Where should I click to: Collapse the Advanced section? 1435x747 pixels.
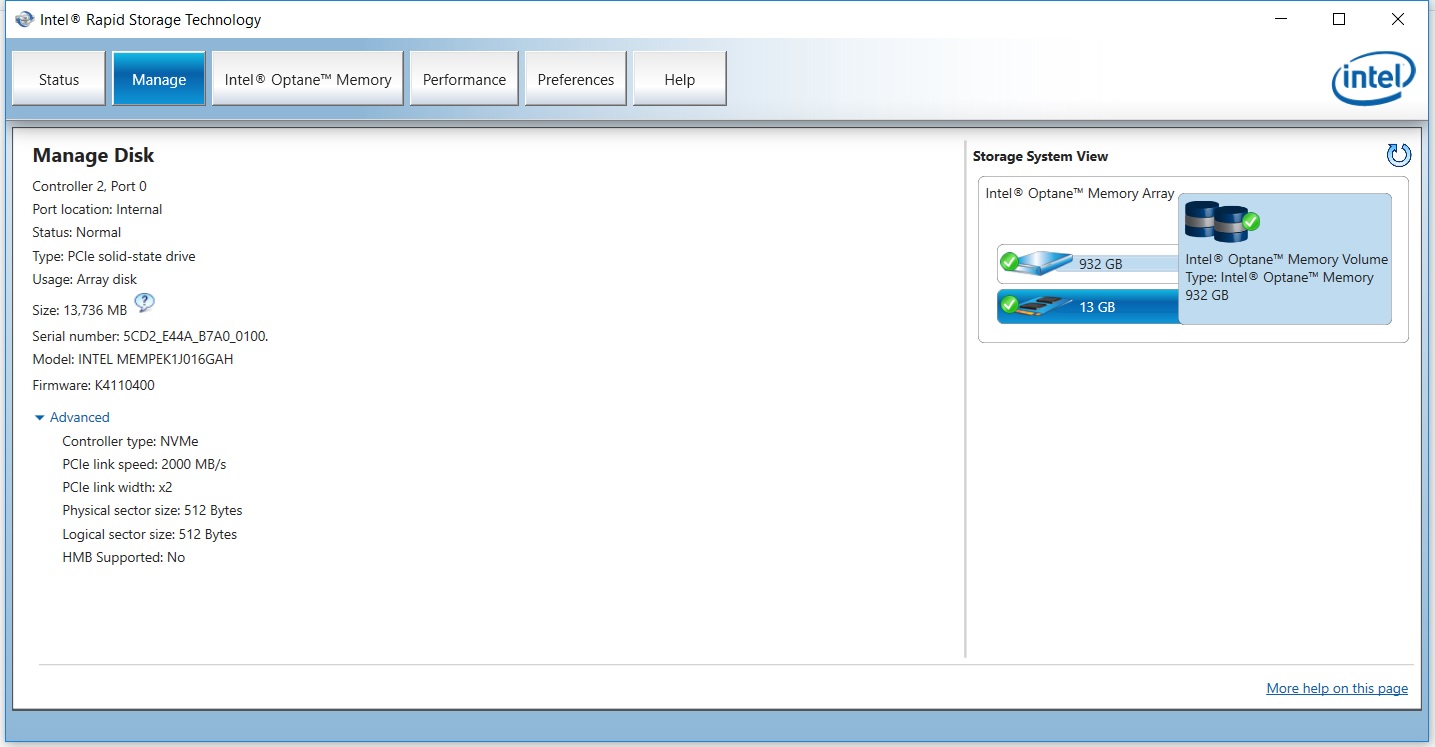[72, 417]
